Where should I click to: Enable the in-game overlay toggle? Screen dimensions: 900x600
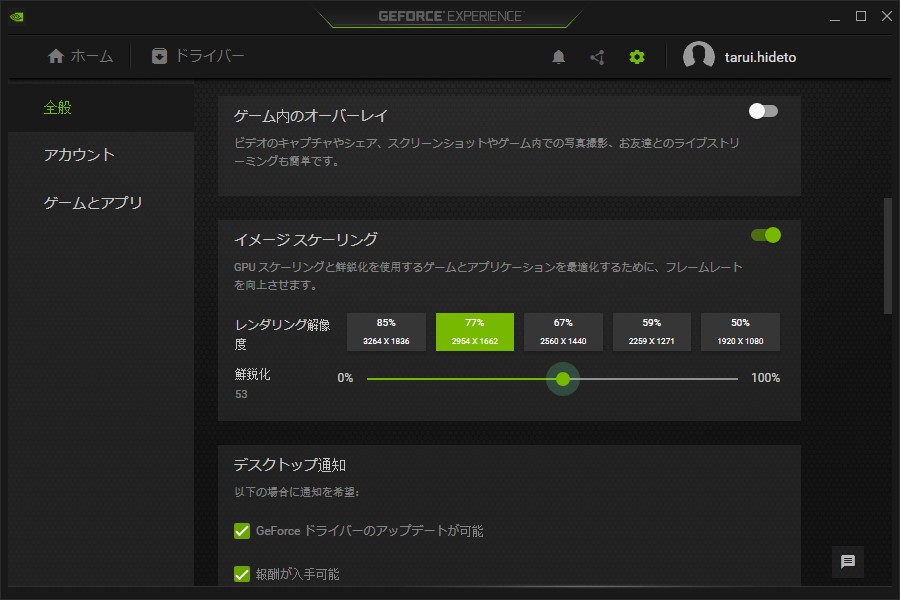[763, 112]
